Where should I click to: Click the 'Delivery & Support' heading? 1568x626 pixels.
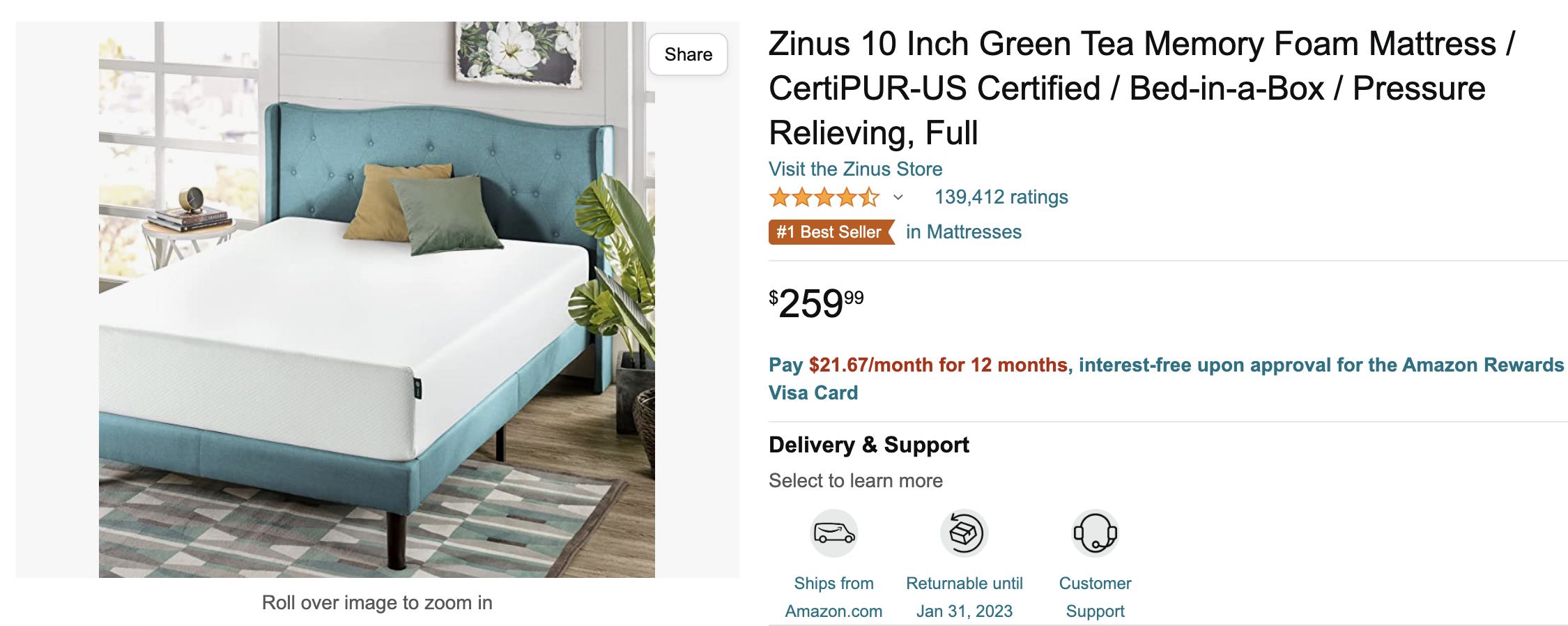click(868, 445)
